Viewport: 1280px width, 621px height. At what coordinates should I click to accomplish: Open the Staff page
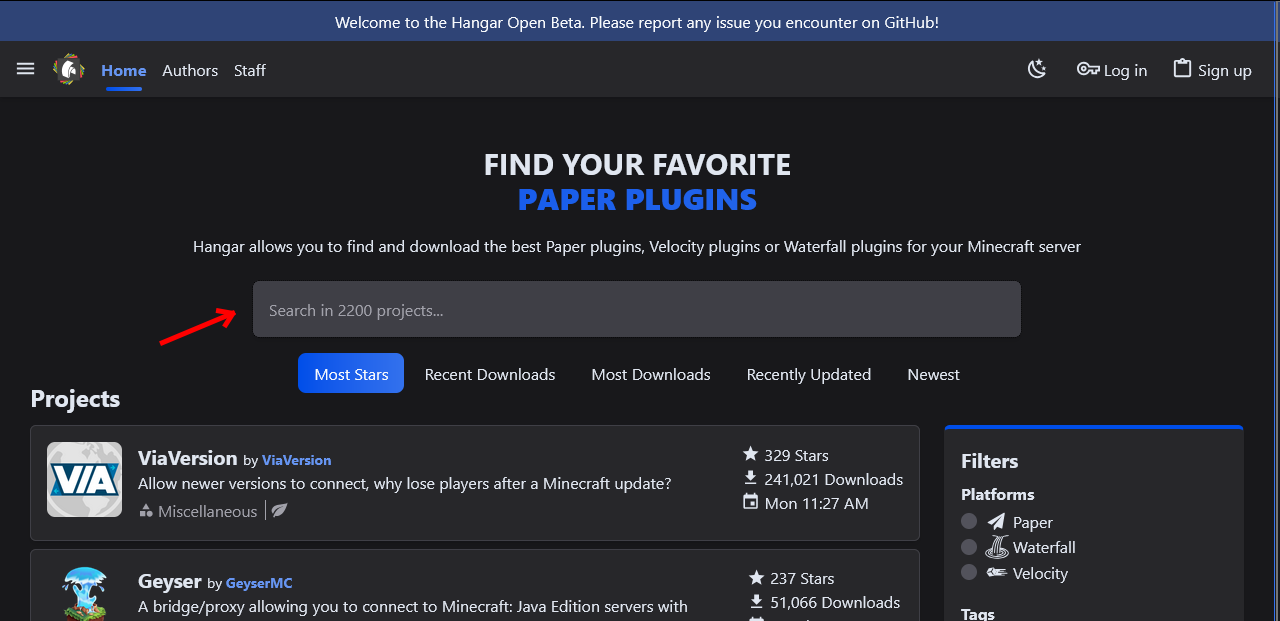click(x=250, y=70)
